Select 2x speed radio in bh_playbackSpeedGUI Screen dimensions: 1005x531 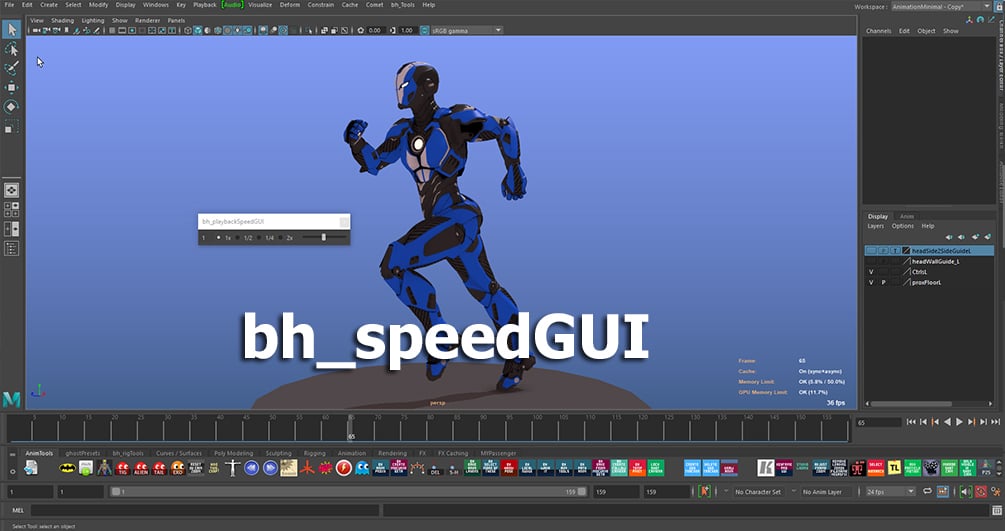[280, 238]
